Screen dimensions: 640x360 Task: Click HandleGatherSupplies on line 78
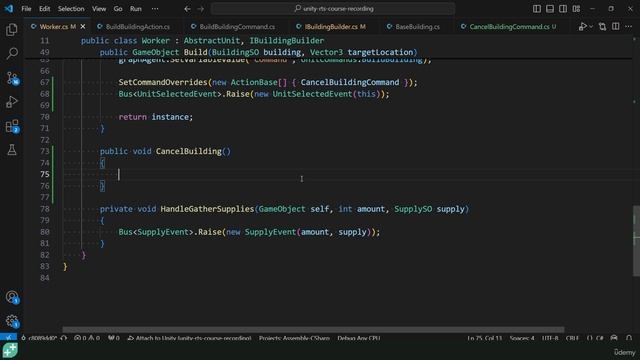(x=207, y=209)
